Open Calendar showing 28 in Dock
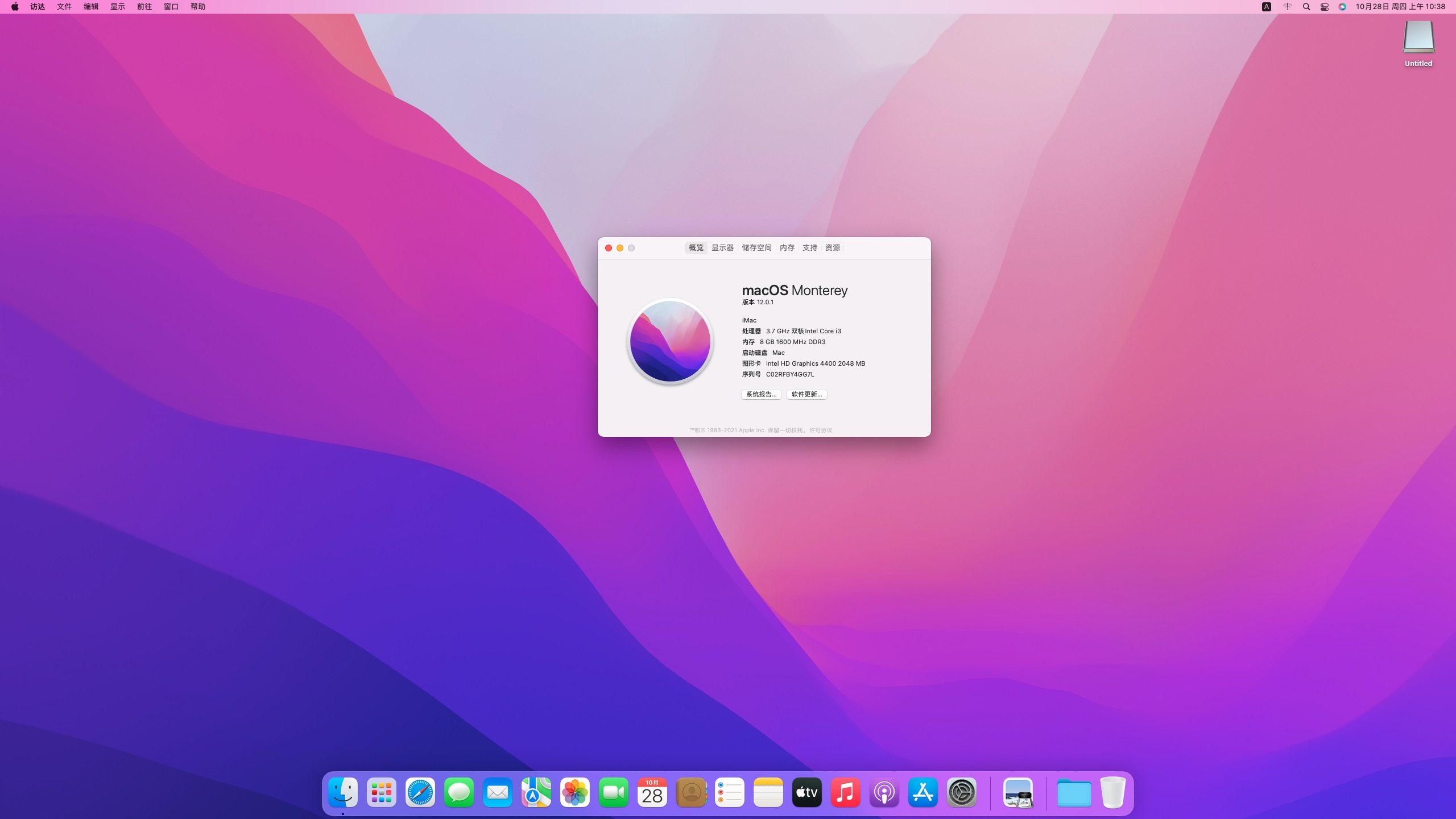This screenshot has width=1456, height=819. coord(652,792)
